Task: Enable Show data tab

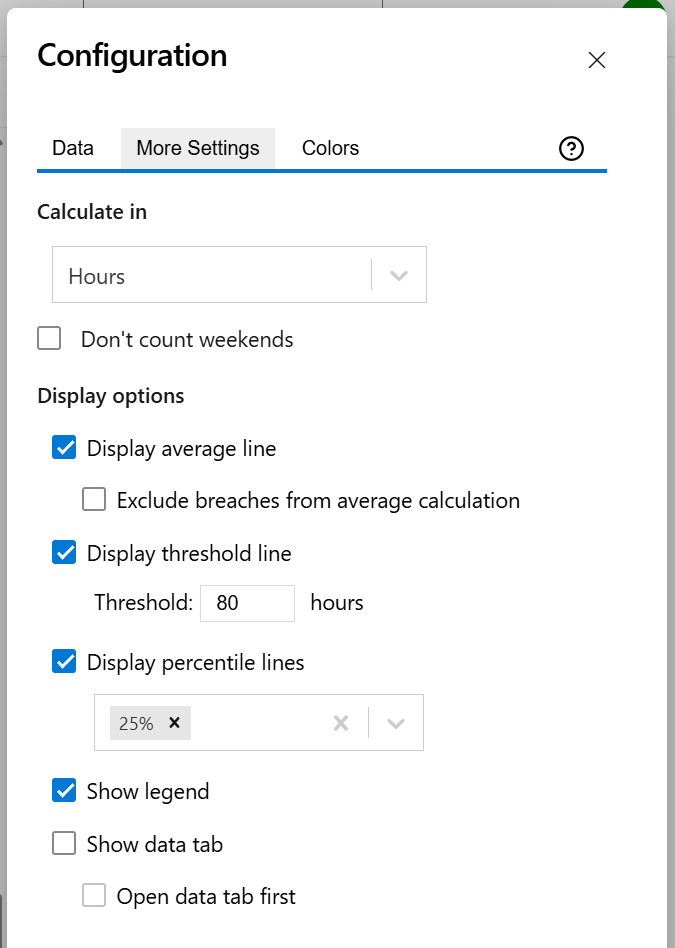Action: [x=64, y=843]
